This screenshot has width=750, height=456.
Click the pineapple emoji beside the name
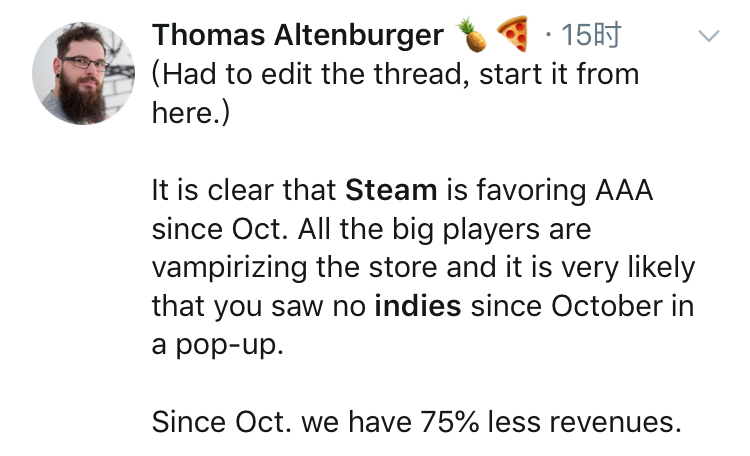pyautogui.click(x=471, y=34)
